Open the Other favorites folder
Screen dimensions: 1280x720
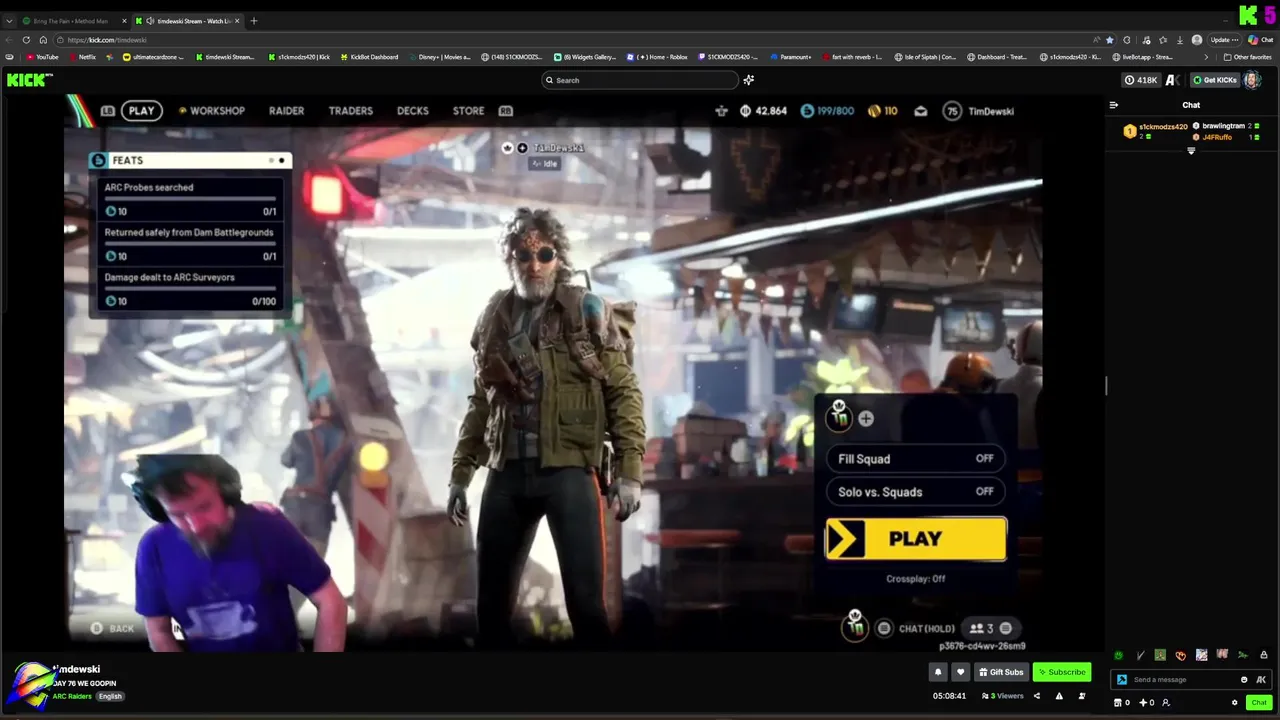coord(1247,57)
